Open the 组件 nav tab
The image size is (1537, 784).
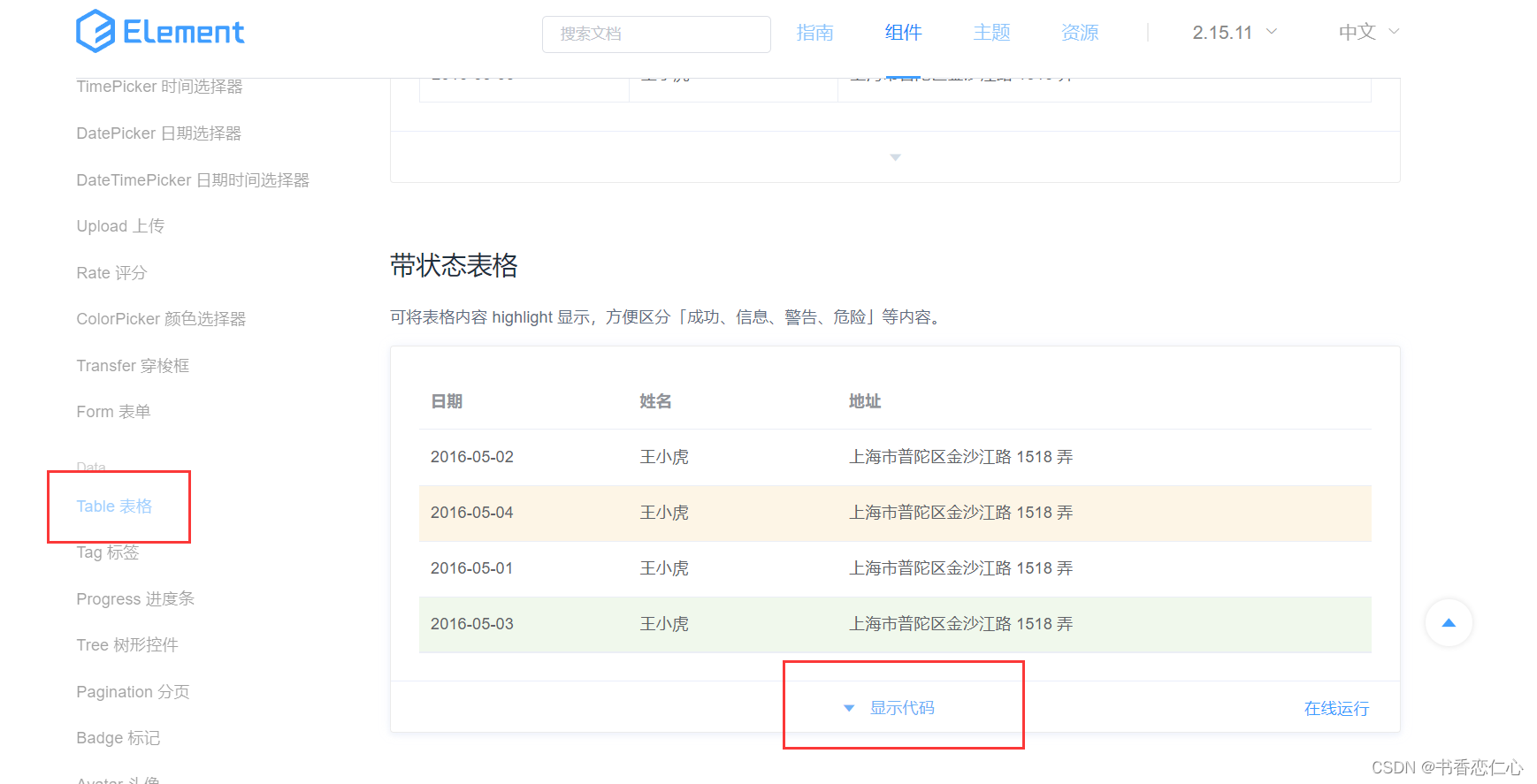(903, 33)
